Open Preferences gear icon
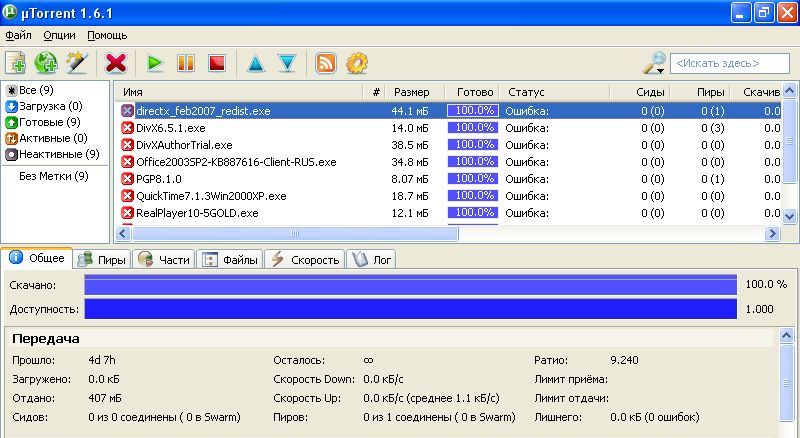This screenshot has height=438, width=800. coord(357,63)
